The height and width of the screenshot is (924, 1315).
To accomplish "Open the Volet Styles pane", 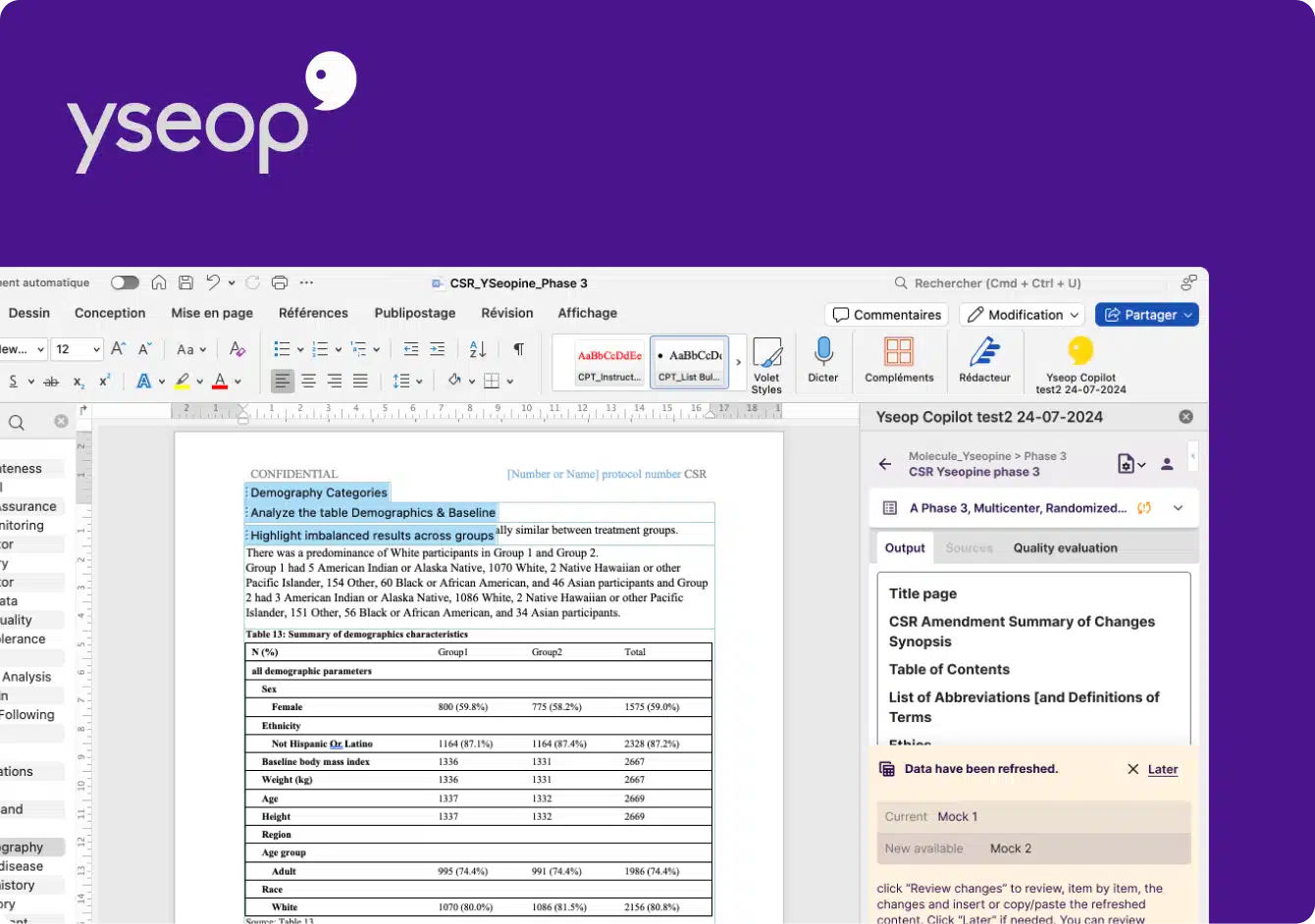I will [766, 365].
